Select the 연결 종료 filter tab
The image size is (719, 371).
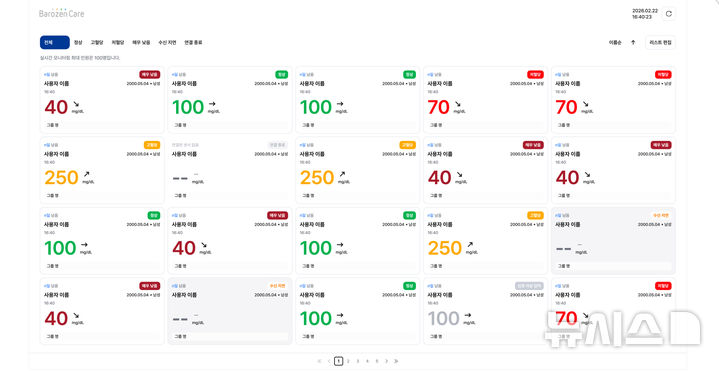tap(193, 42)
